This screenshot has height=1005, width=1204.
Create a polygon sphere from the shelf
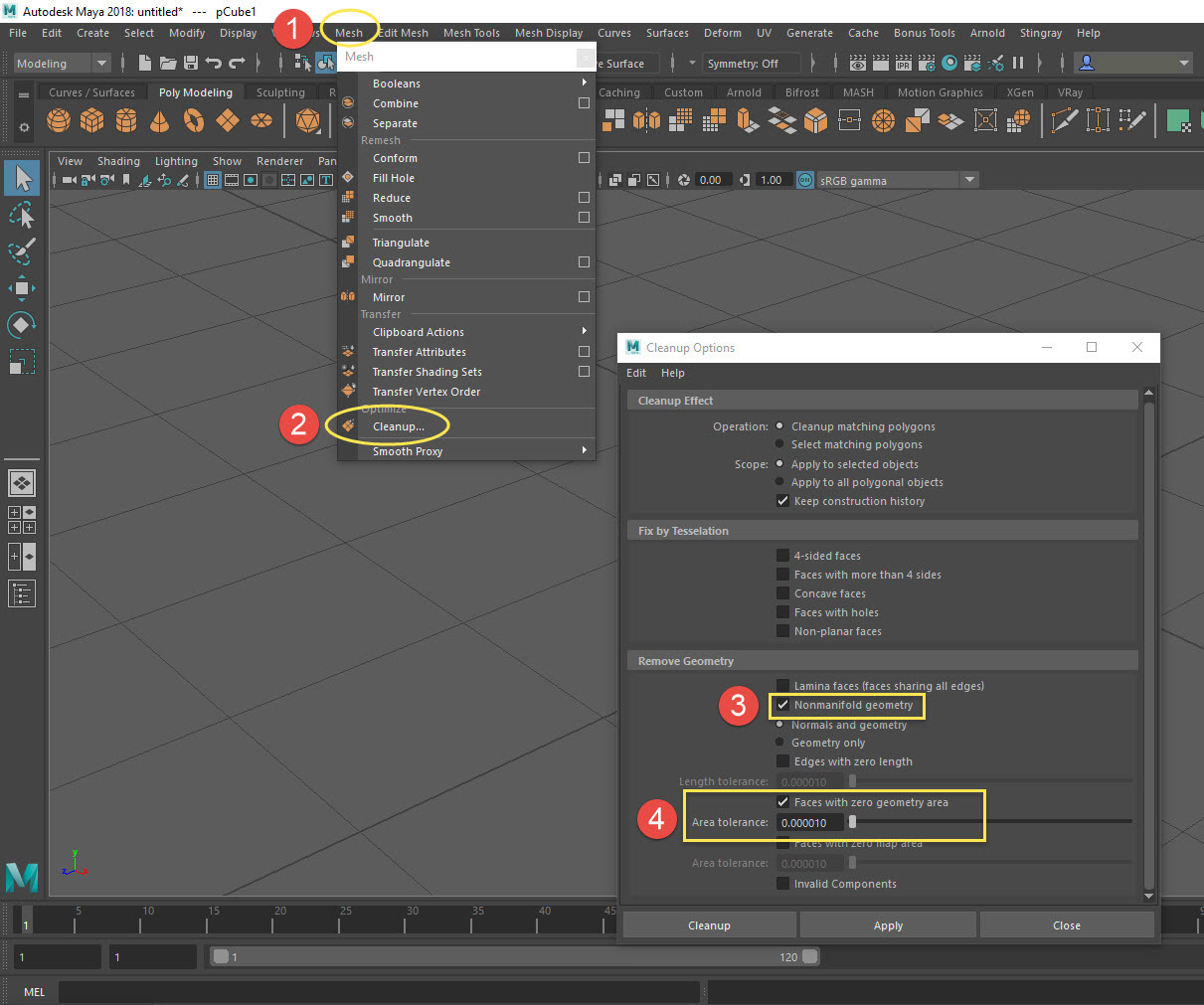coord(60,121)
